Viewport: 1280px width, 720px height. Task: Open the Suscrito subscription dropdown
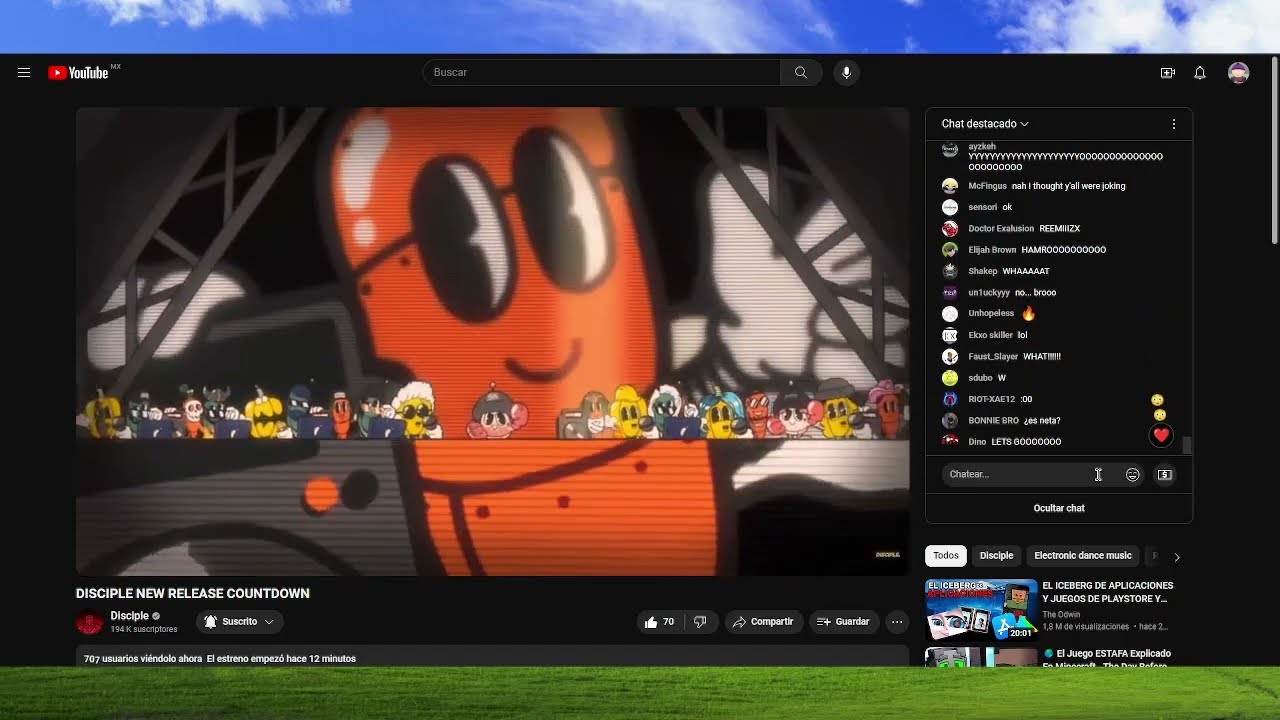[x=240, y=622]
